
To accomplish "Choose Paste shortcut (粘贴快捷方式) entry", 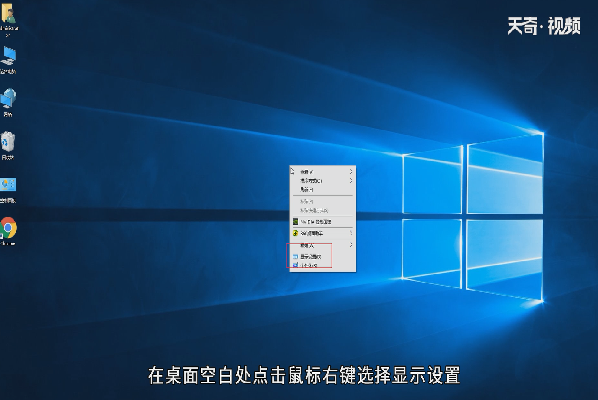I will coord(323,210).
